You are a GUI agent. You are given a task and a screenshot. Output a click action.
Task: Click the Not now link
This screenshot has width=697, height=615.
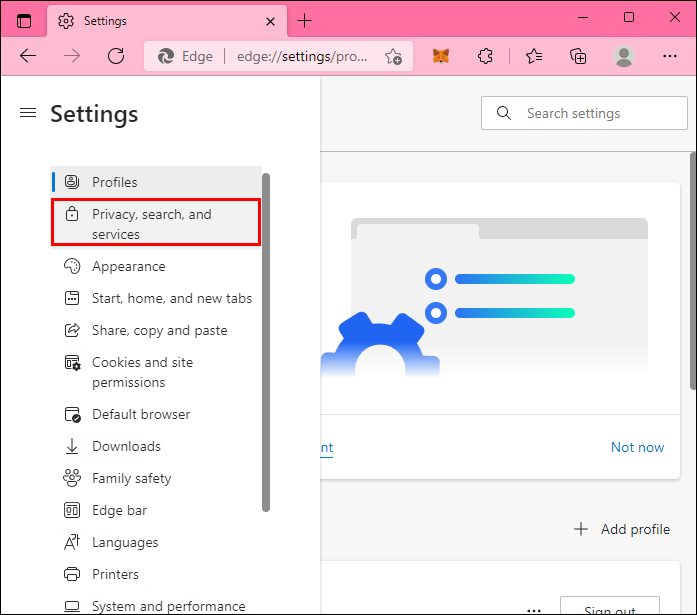click(x=637, y=447)
